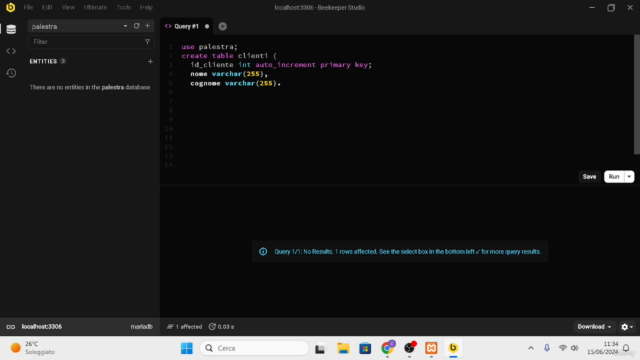This screenshot has height=360, width=640.
Task: Open Windows Start menu
Action: pyautogui.click(x=187, y=348)
